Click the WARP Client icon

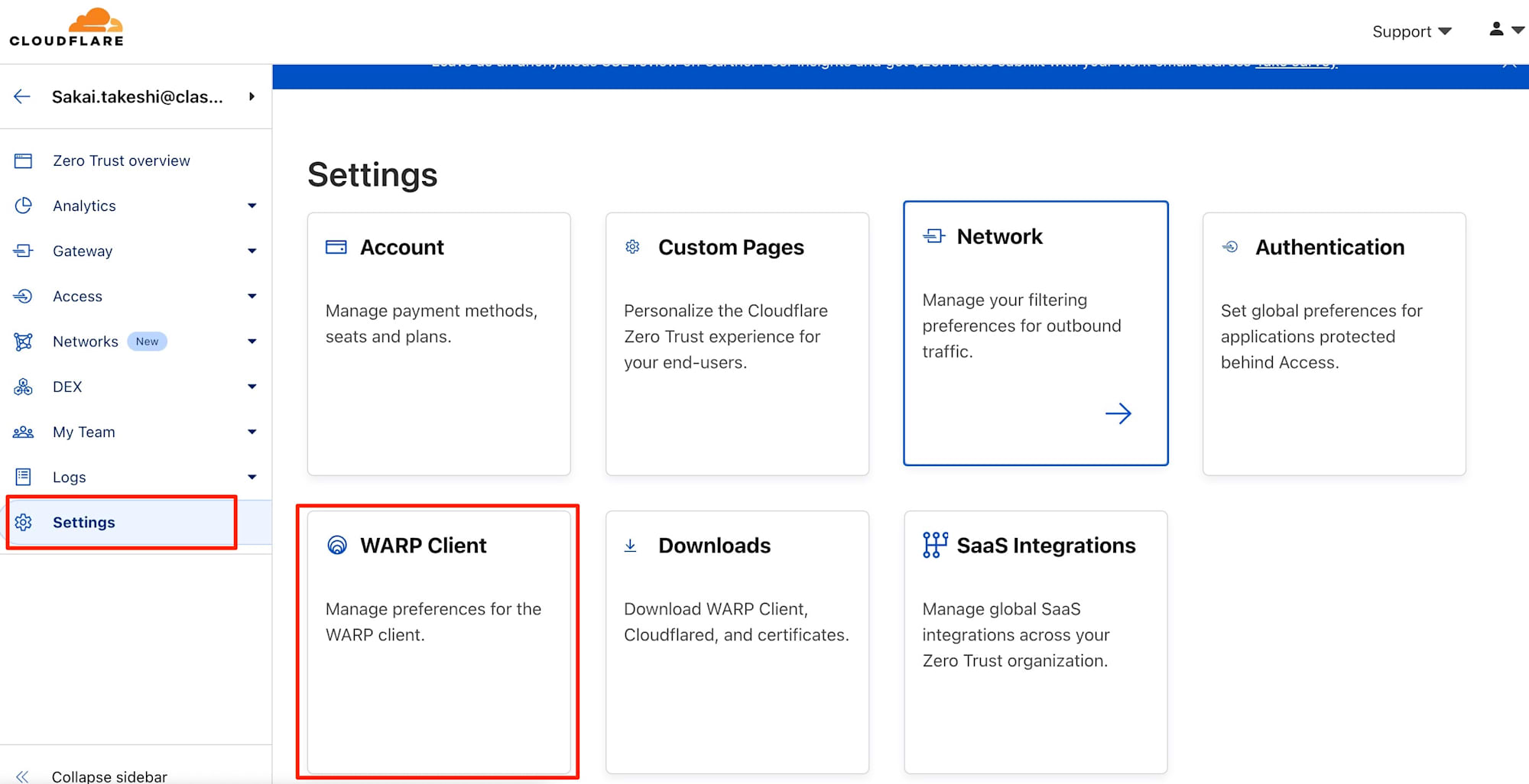pyautogui.click(x=337, y=545)
